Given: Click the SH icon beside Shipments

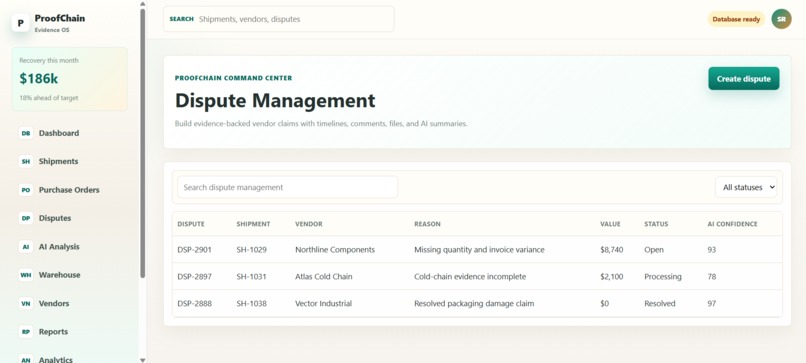Looking at the screenshot, I should (26, 161).
